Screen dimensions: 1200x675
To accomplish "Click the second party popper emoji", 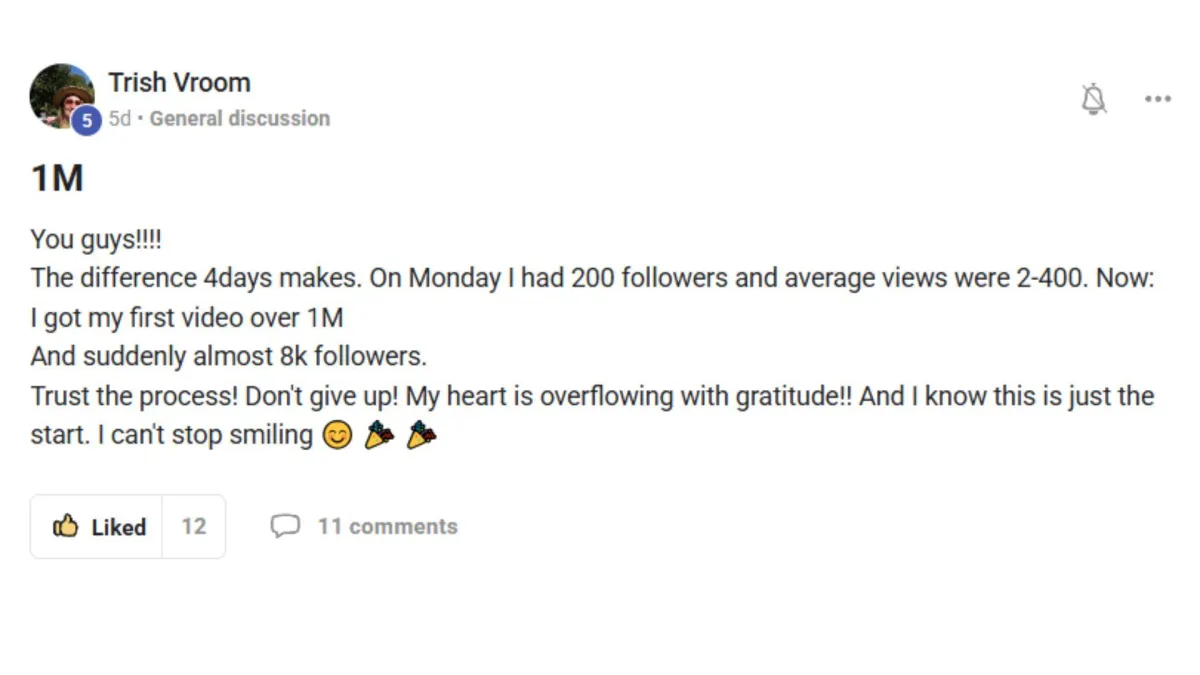I will (421, 436).
